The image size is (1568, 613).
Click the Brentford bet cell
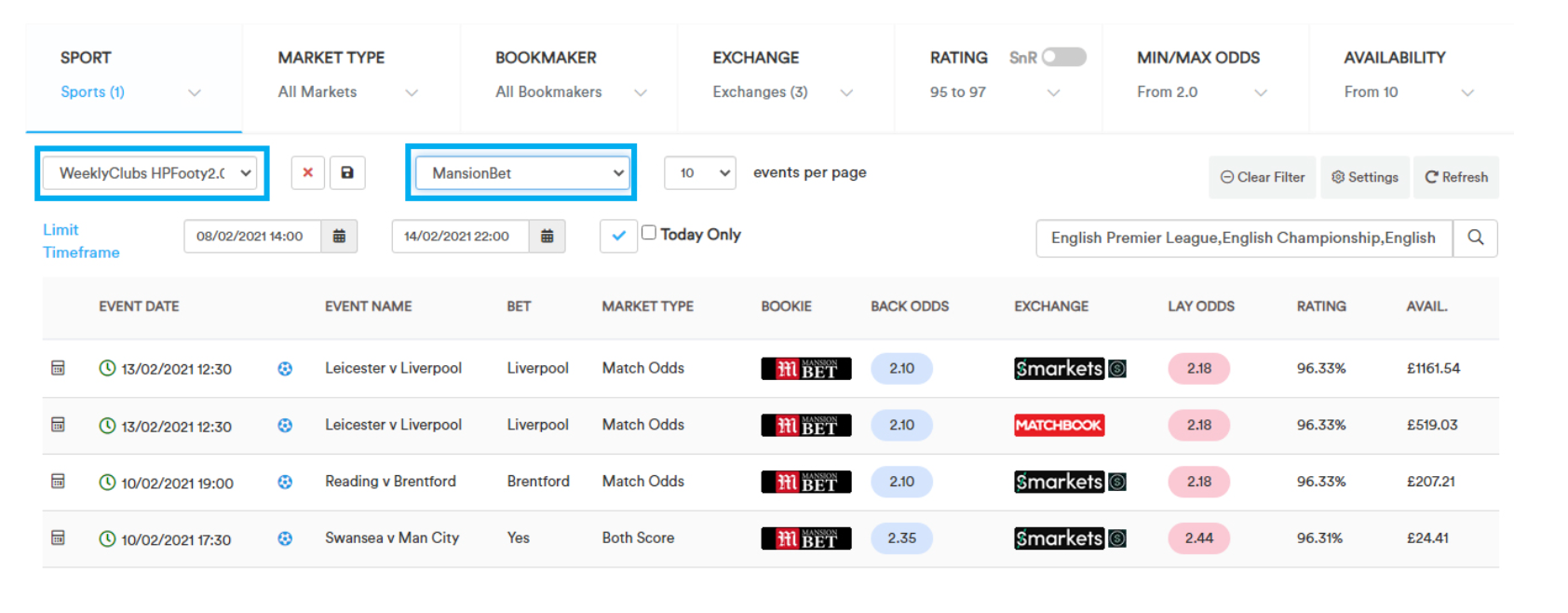(x=538, y=482)
